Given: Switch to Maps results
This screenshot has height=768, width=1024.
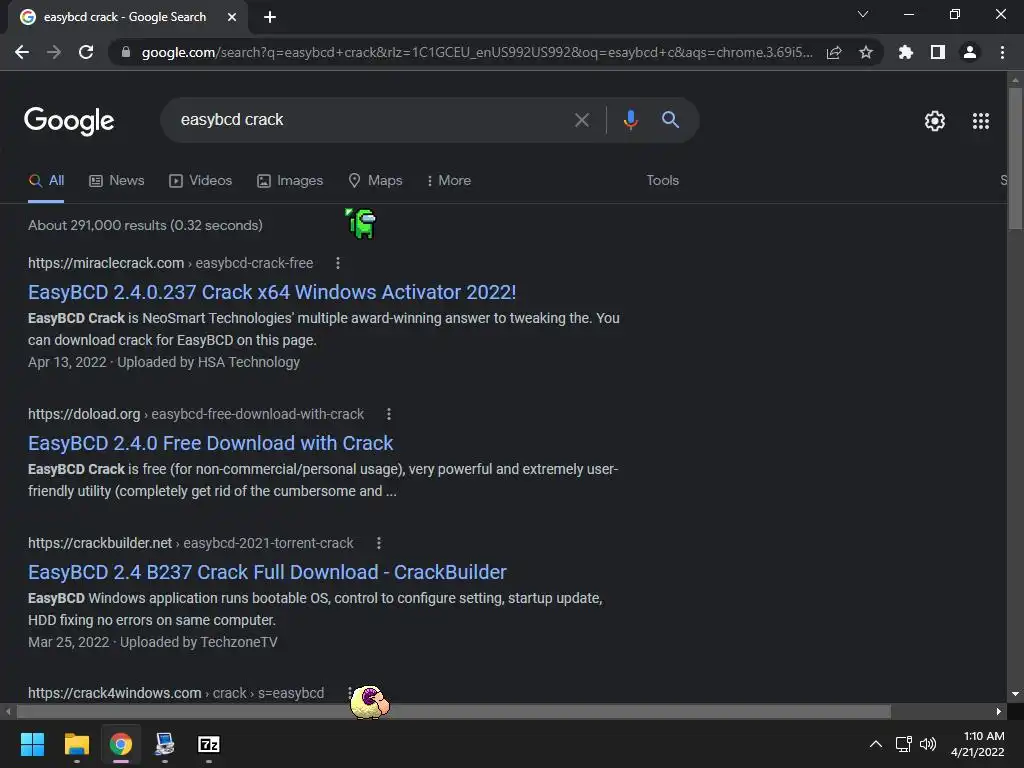Looking at the screenshot, I should pos(376,180).
